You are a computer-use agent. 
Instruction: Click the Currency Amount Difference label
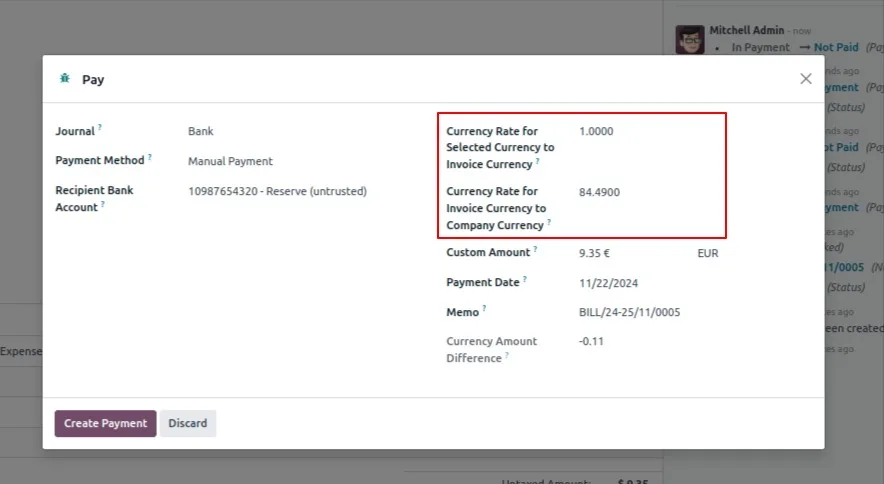click(x=491, y=350)
